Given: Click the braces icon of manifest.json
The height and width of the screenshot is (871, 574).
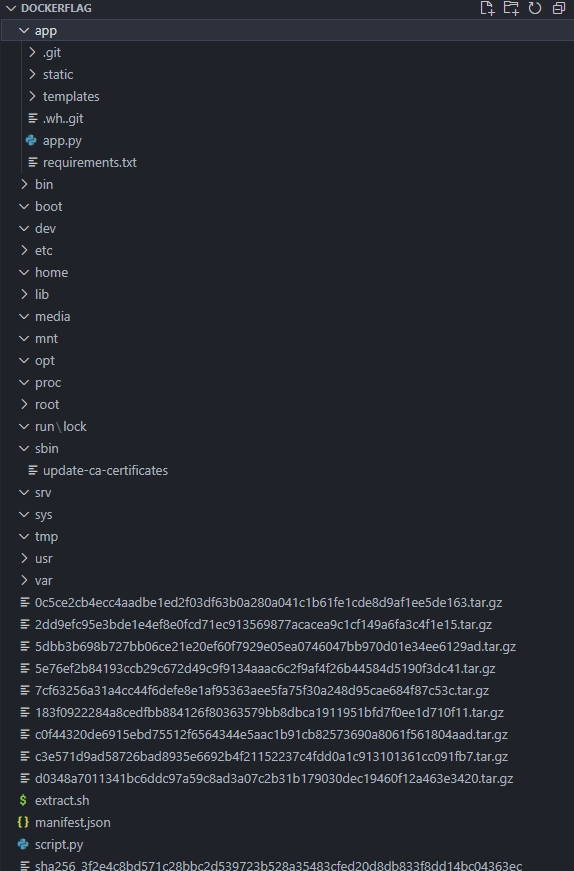Looking at the screenshot, I should pyautogui.click(x=23, y=823).
